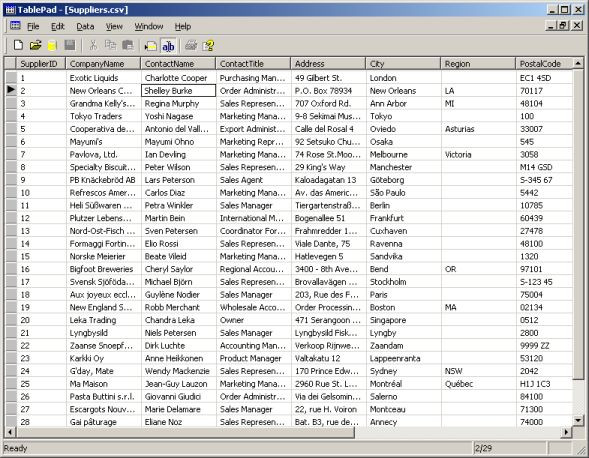The width and height of the screenshot is (589, 458).
Task: Click the Yoshi Nagase cell
Action: point(178,116)
